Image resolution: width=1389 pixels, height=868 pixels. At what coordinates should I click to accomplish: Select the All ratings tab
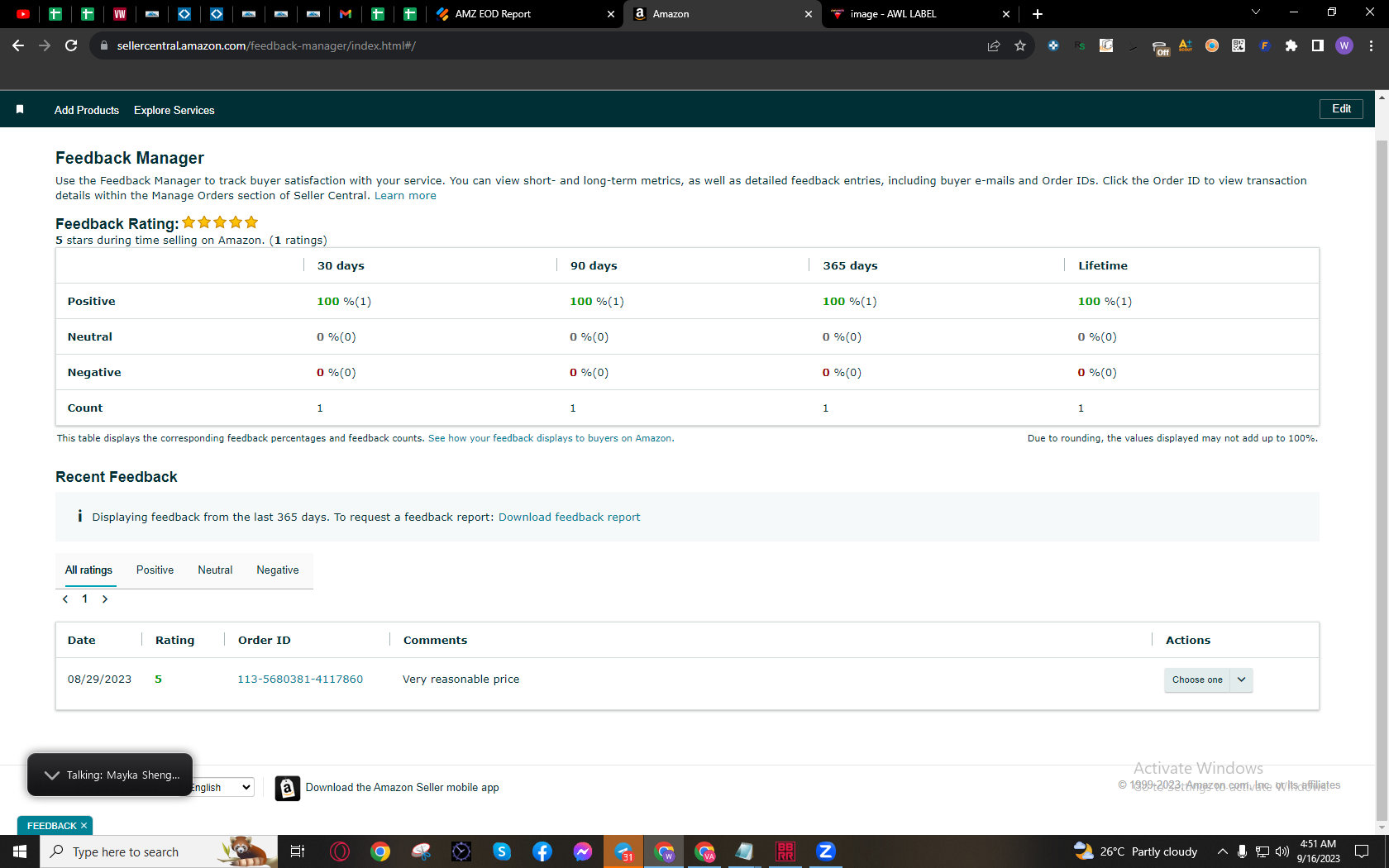(x=88, y=570)
